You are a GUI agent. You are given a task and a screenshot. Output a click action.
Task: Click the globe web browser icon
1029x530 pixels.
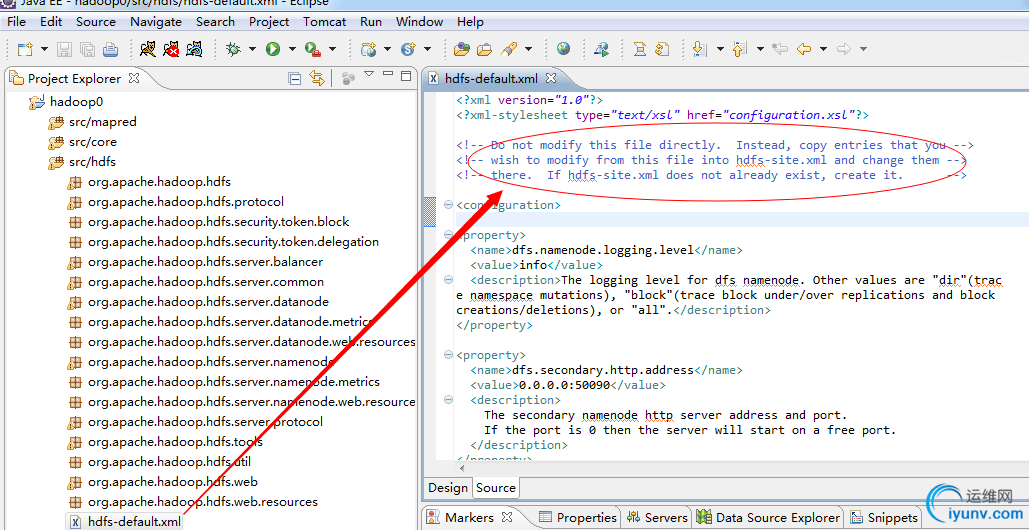pyautogui.click(x=564, y=49)
